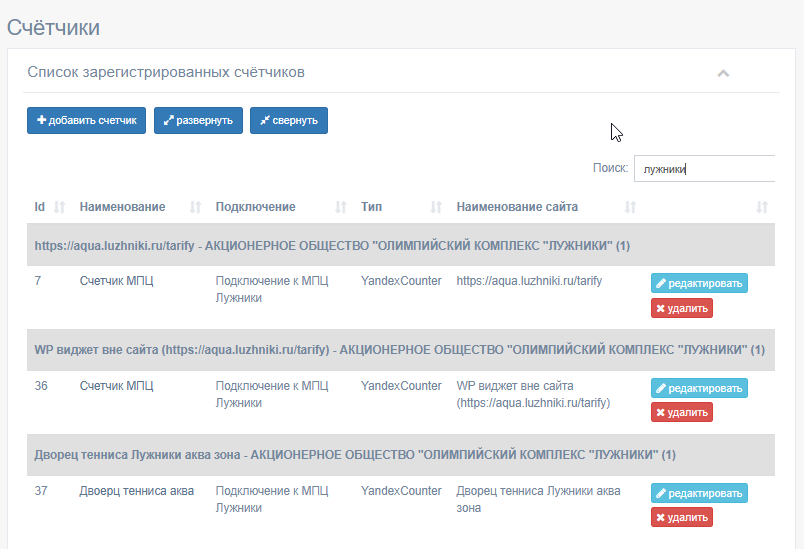This screenshot has width=804, height=549.
Task: Collapse 'WP виджет вне сайта' group row
Action: point(401,350)
